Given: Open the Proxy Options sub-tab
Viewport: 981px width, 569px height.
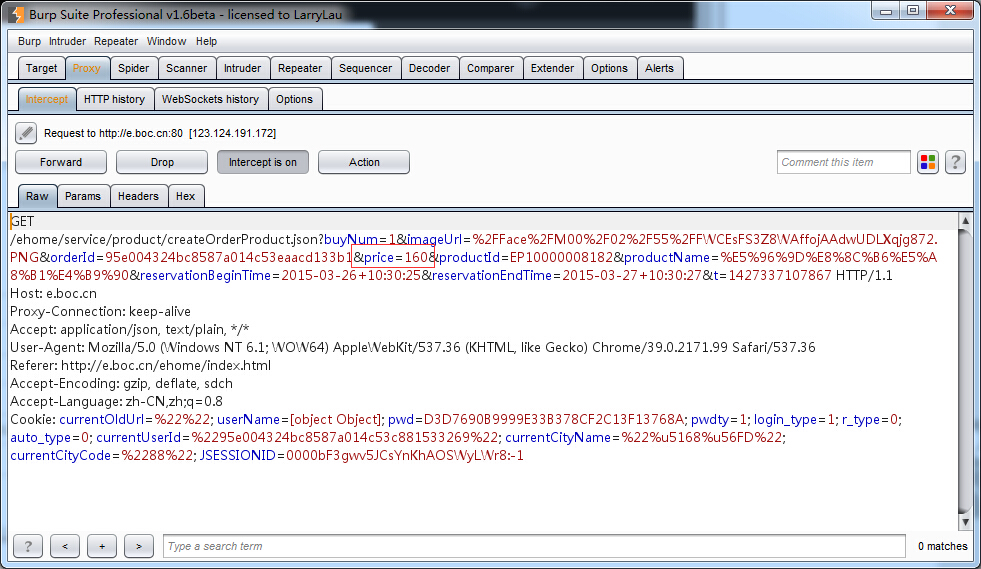Looking at the screenshot, I should click(294, 99).
